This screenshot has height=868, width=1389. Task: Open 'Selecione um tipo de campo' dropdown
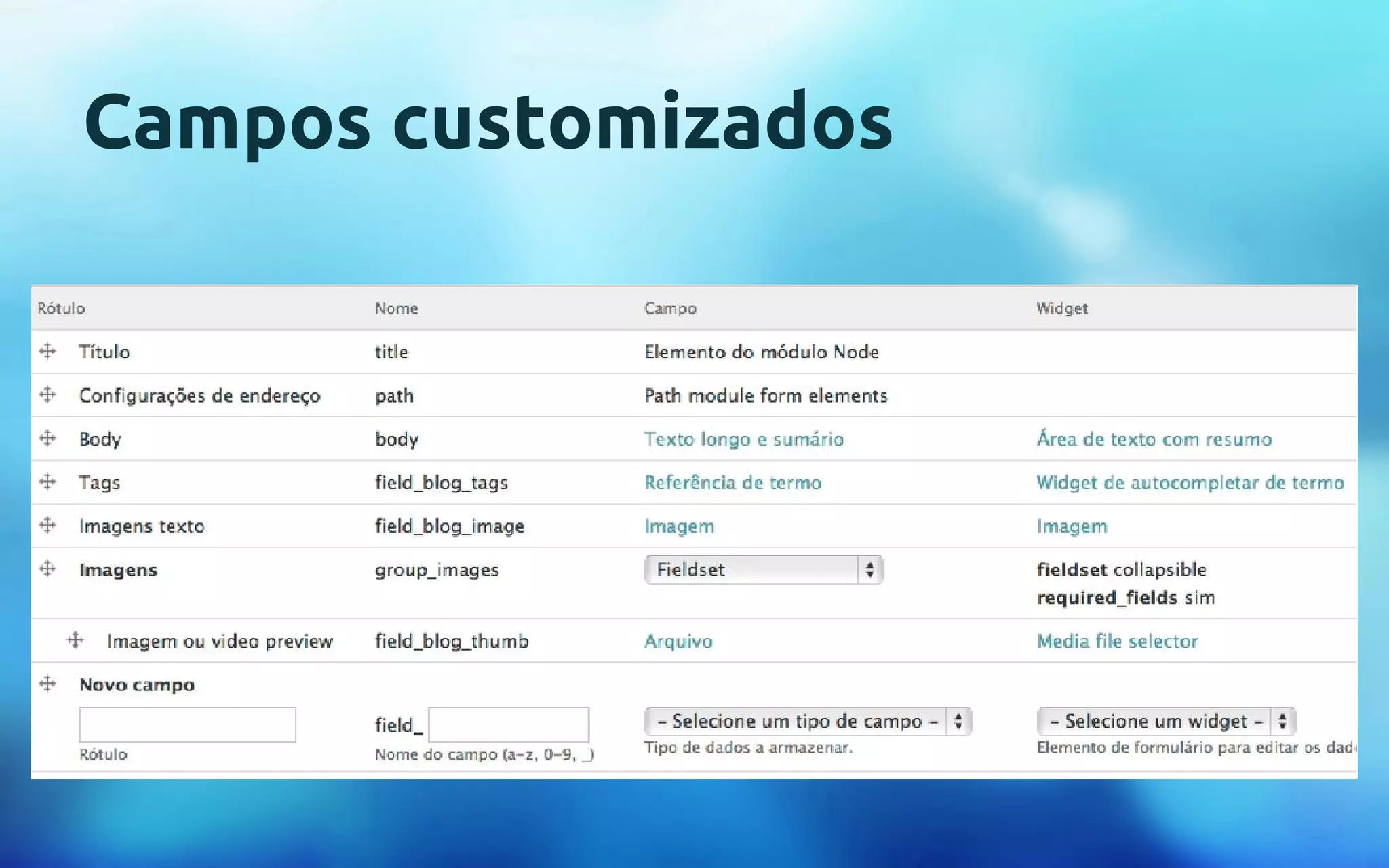click(808, 722)
